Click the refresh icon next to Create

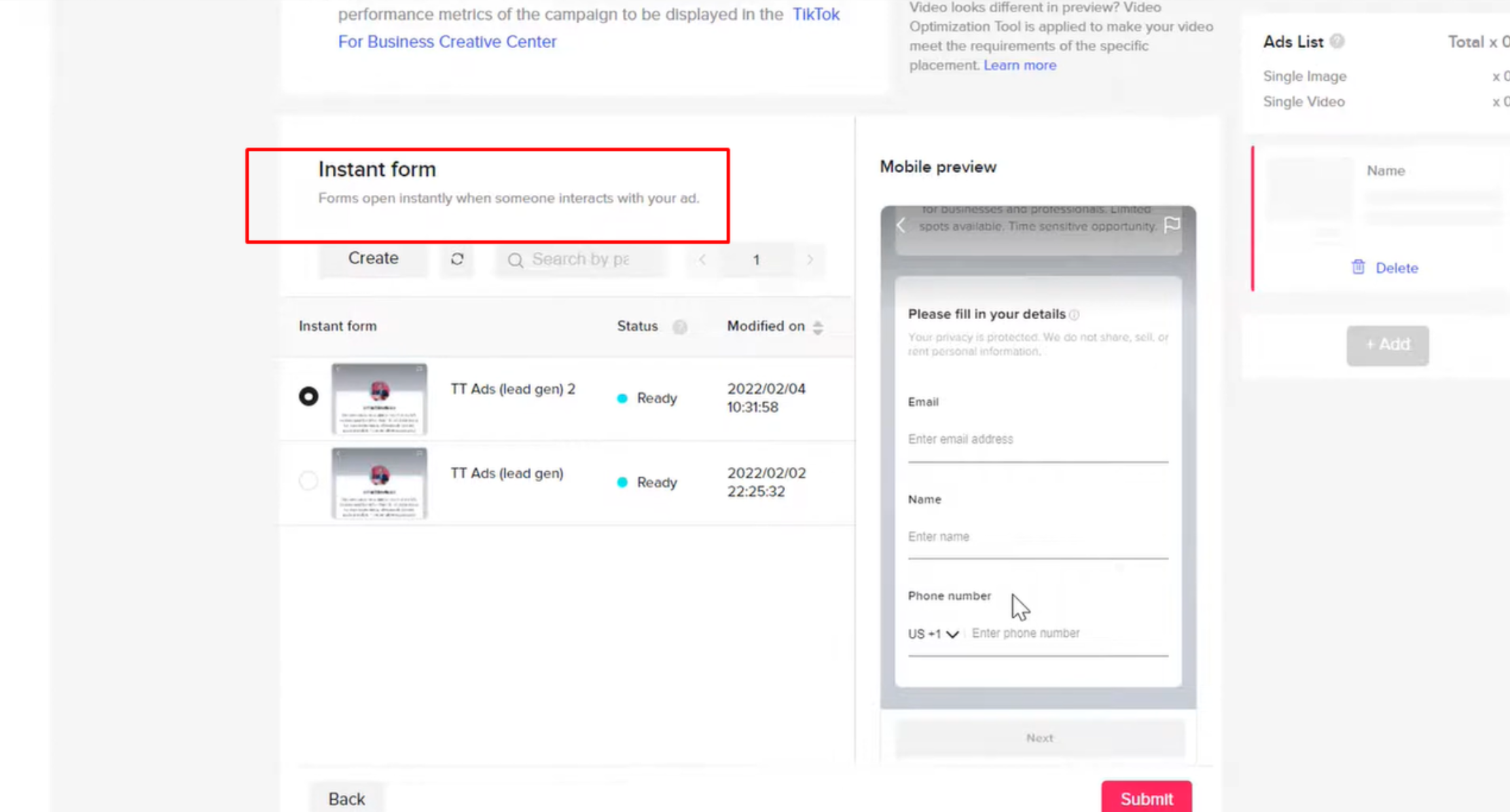(457, 259)
